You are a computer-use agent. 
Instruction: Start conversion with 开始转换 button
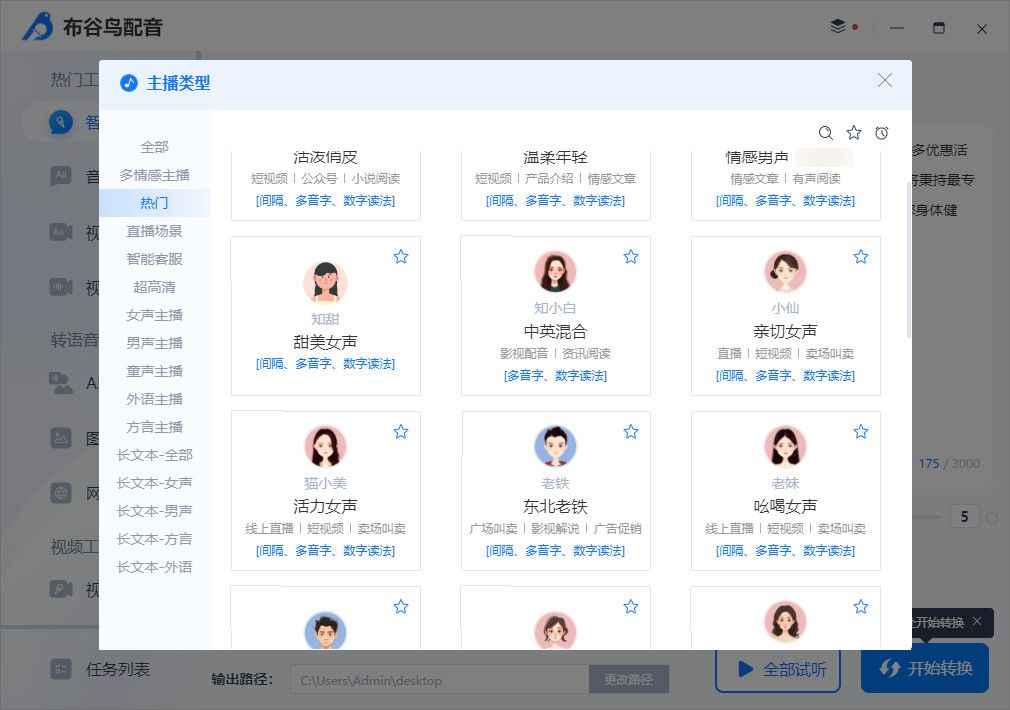click(x=925, y=668)
